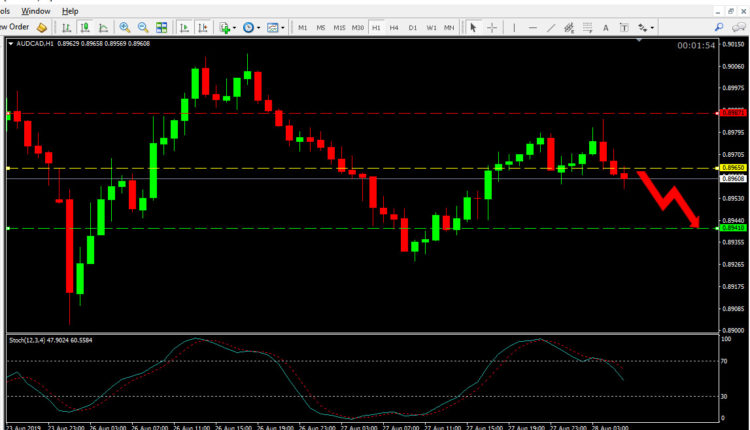Viewport: 750px width, 430px height.
Task: Select the M15 timeframe
Action: click(339, 28)
